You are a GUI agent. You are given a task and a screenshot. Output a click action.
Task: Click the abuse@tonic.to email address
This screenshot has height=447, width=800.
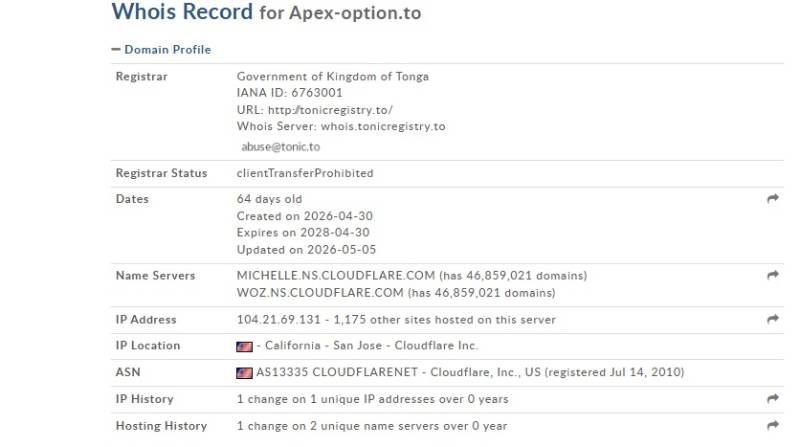[281, 147]
